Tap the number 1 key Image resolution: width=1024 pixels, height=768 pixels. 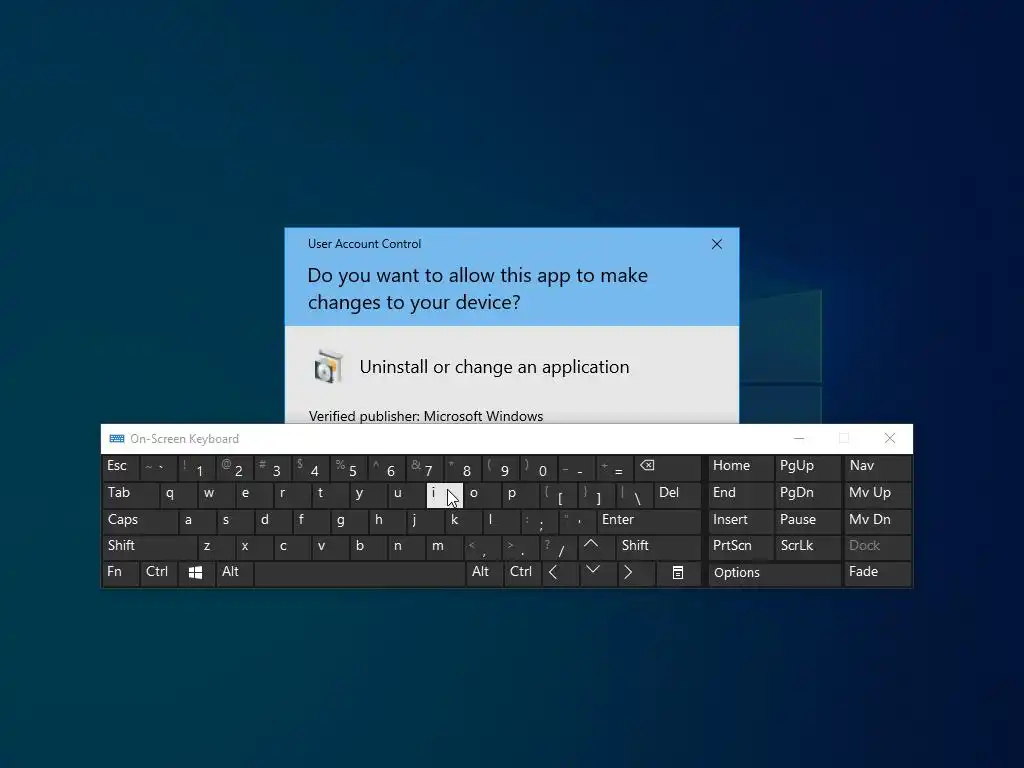(x=197, y=468)
